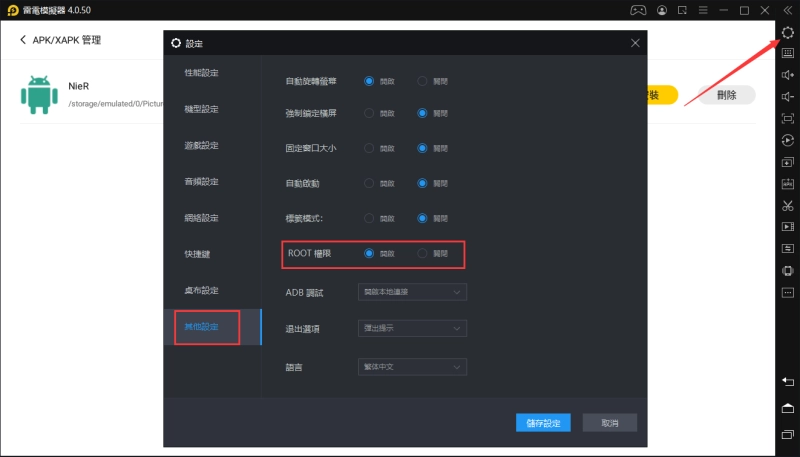Toggle fullscreen from the sidebar icon
The width and height of the screenshot is (800, 457).
click(788, 119)
